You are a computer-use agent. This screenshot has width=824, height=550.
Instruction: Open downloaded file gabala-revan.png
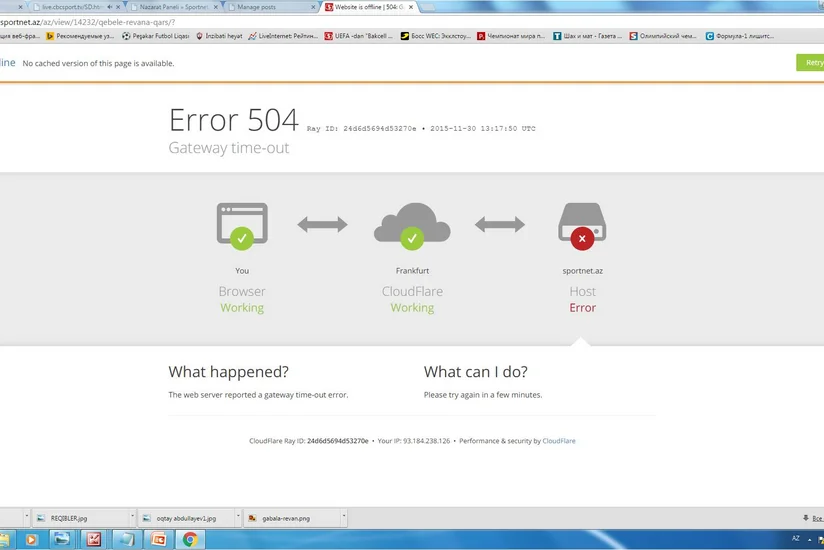coord(292,518)
